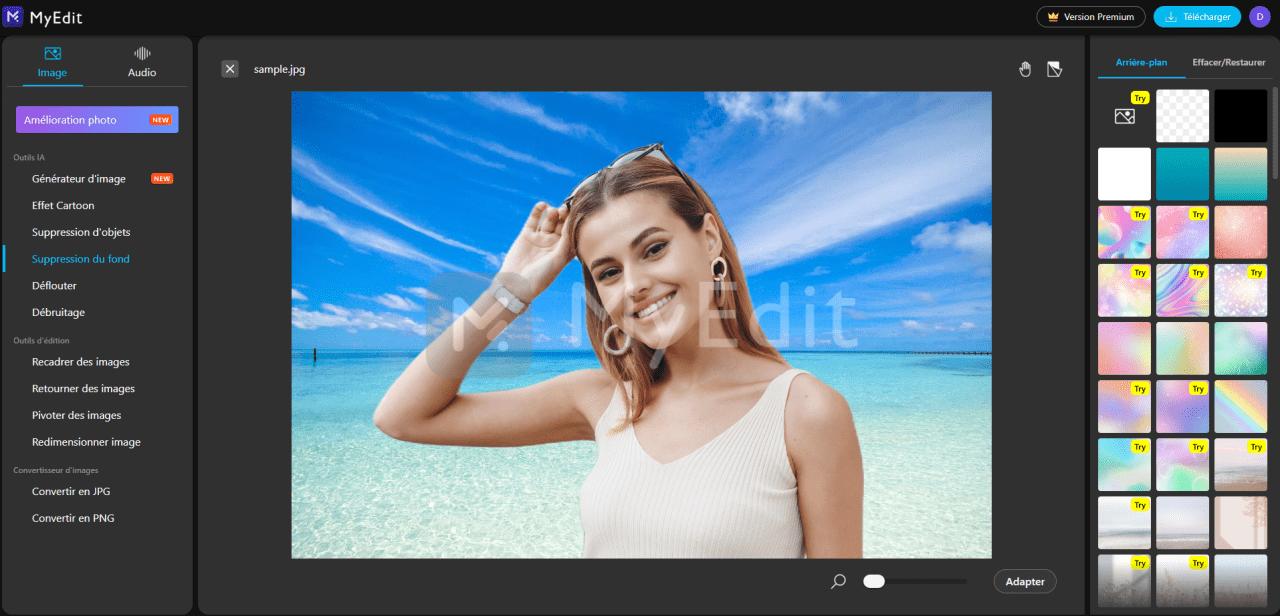Close the sample.jpg image

pos(230,68)
